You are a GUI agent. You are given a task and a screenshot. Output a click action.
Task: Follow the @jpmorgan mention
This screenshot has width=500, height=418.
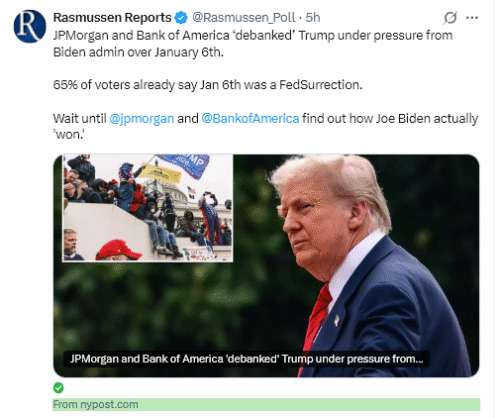click(x=142, y=118)
